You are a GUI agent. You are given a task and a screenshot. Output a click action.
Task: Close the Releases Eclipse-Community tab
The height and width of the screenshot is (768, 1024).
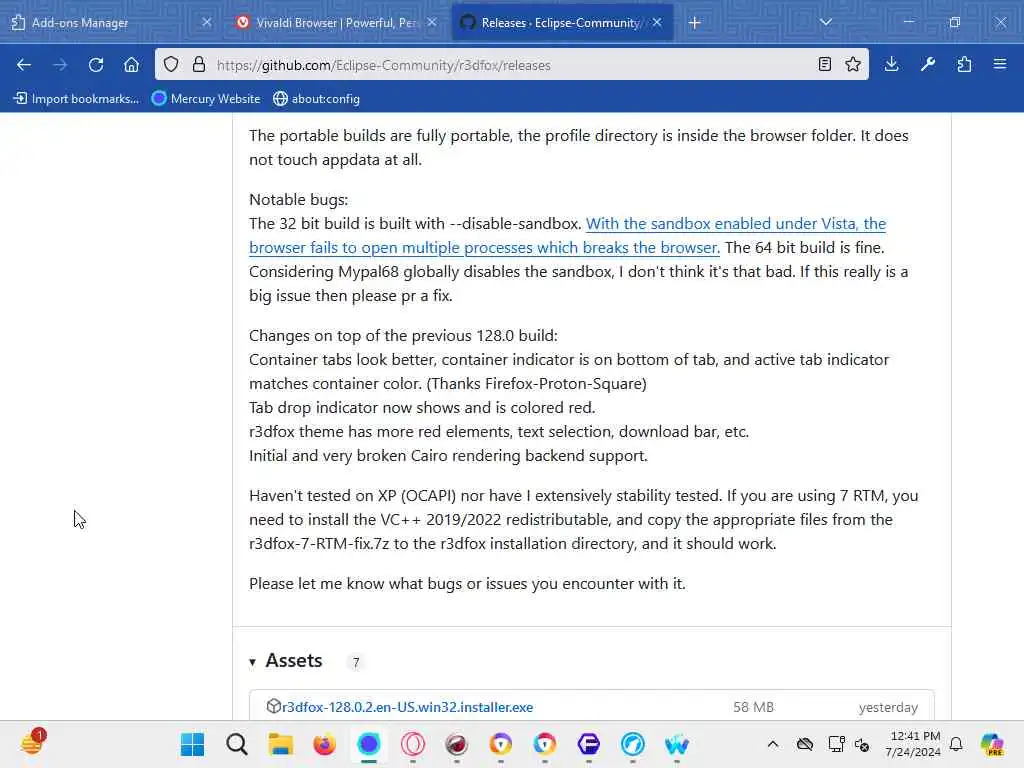click(x=657, y=22)
